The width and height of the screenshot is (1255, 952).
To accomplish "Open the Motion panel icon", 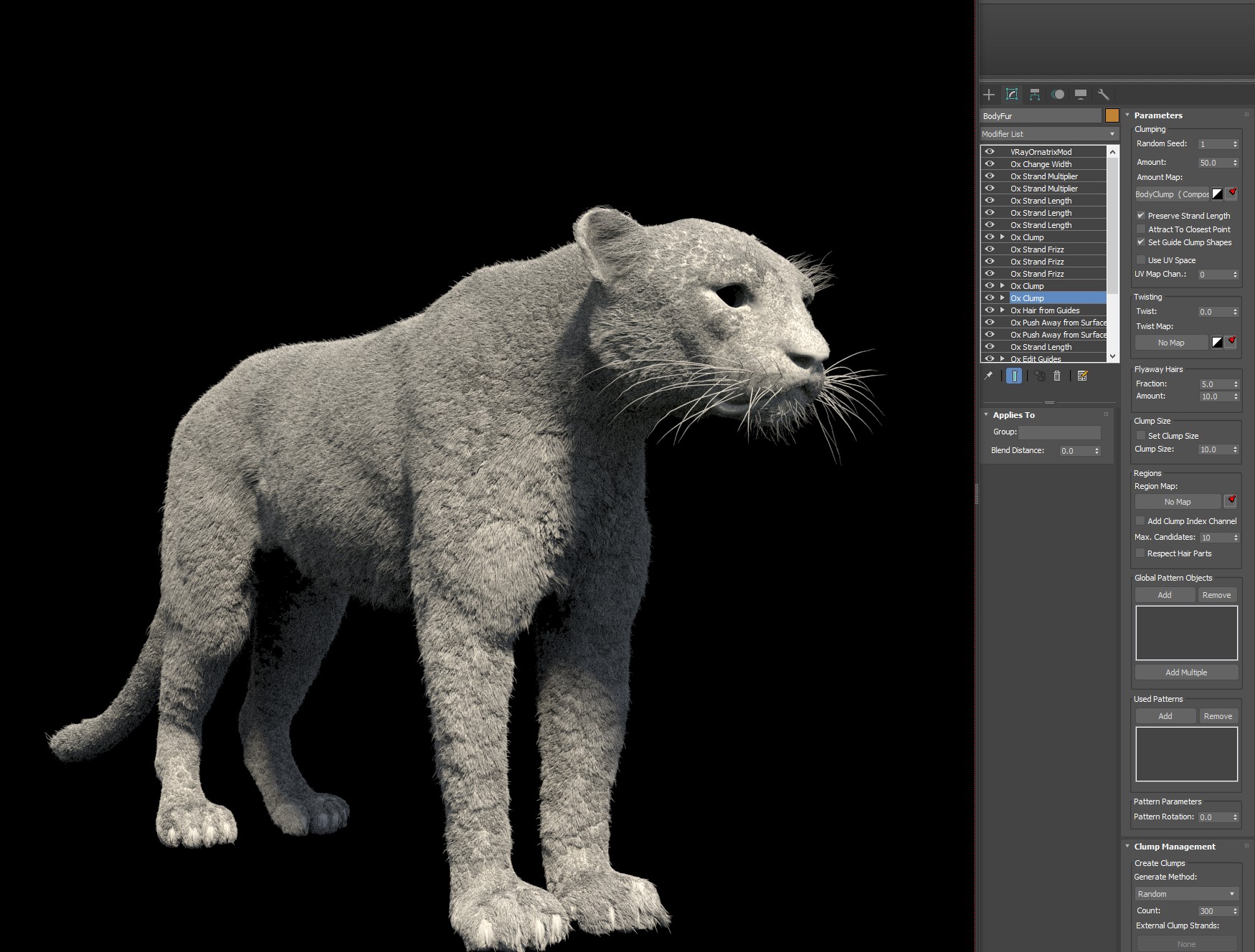I will [x=1058, y=95].
